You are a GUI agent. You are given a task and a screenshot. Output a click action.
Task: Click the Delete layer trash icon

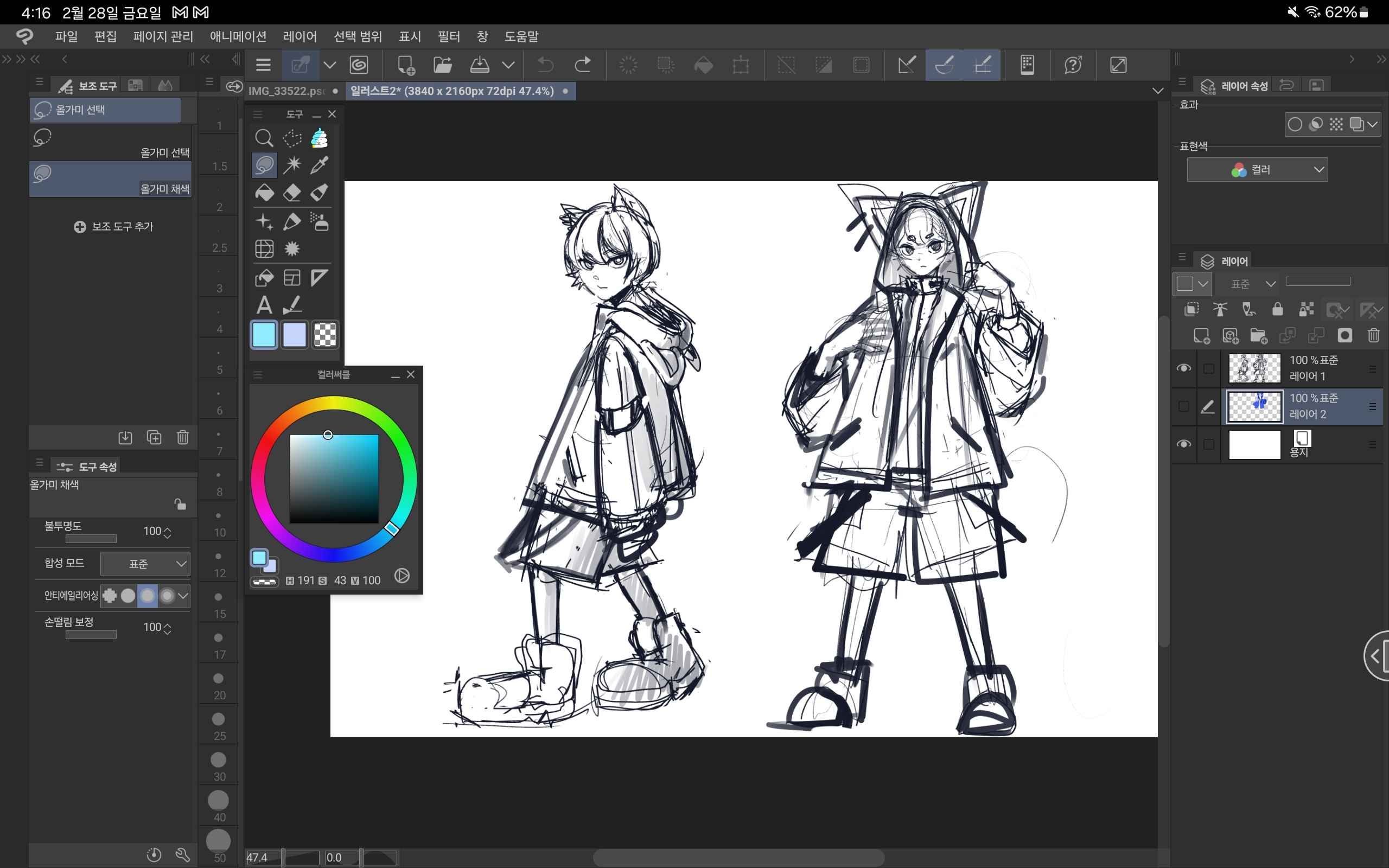(1373, 335)
